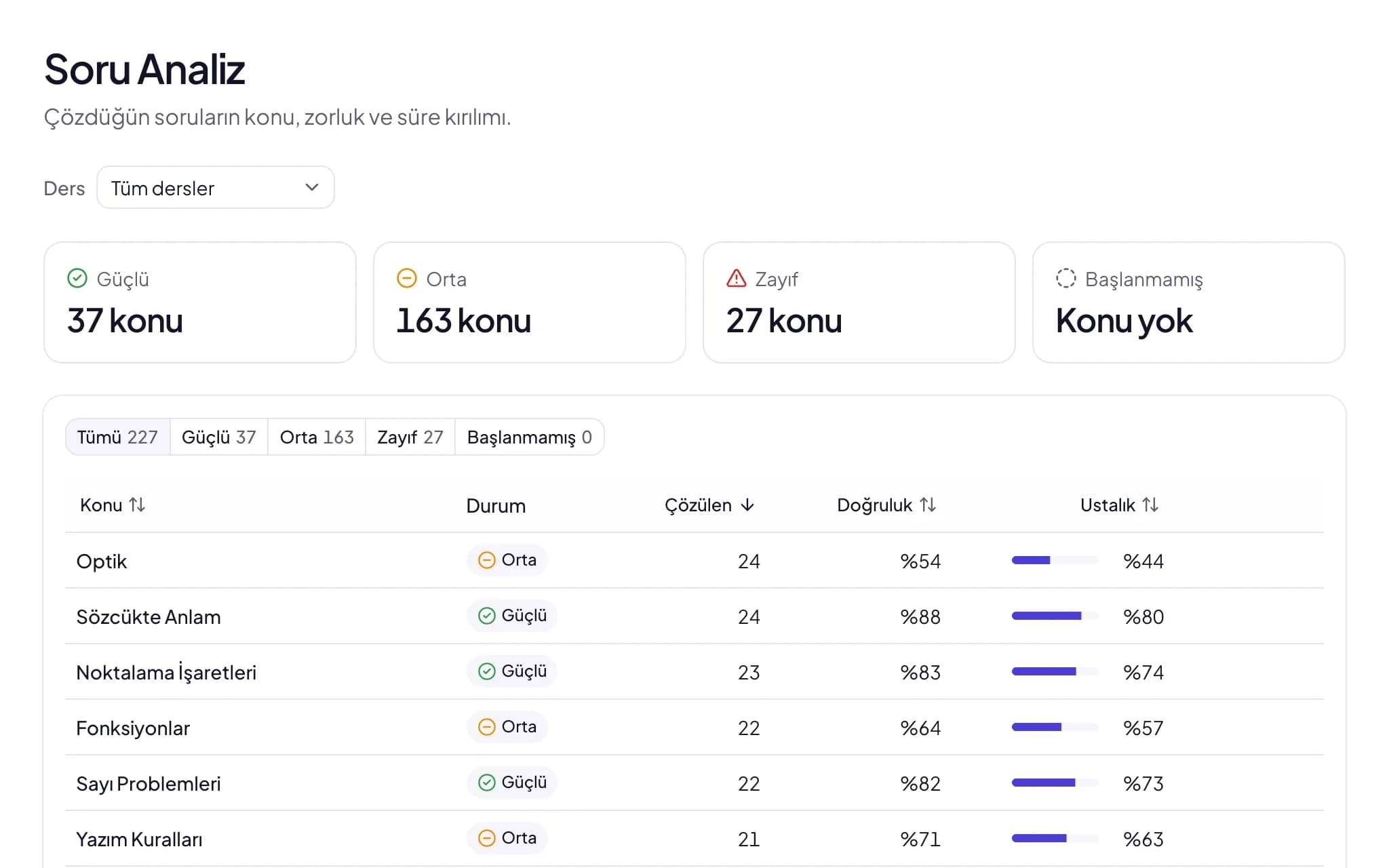This screenshot has width=1389, height=868.
Task: Switch to the Zayıf 27 tab
Action: [x=410, y=437]
